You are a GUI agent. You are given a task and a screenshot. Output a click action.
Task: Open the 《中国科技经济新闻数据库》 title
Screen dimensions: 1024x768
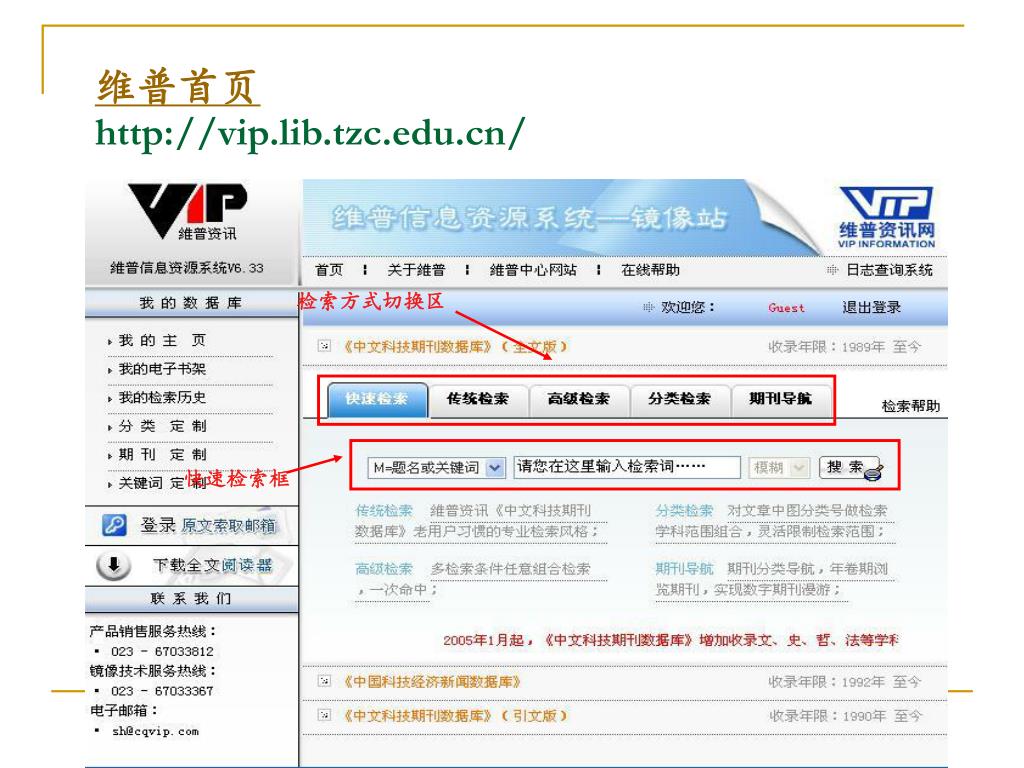432,682
